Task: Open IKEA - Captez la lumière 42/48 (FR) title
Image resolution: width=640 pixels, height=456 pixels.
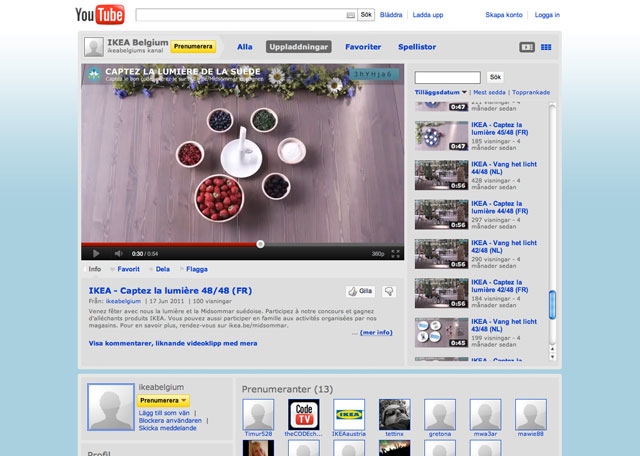Action: click(500, 286)
